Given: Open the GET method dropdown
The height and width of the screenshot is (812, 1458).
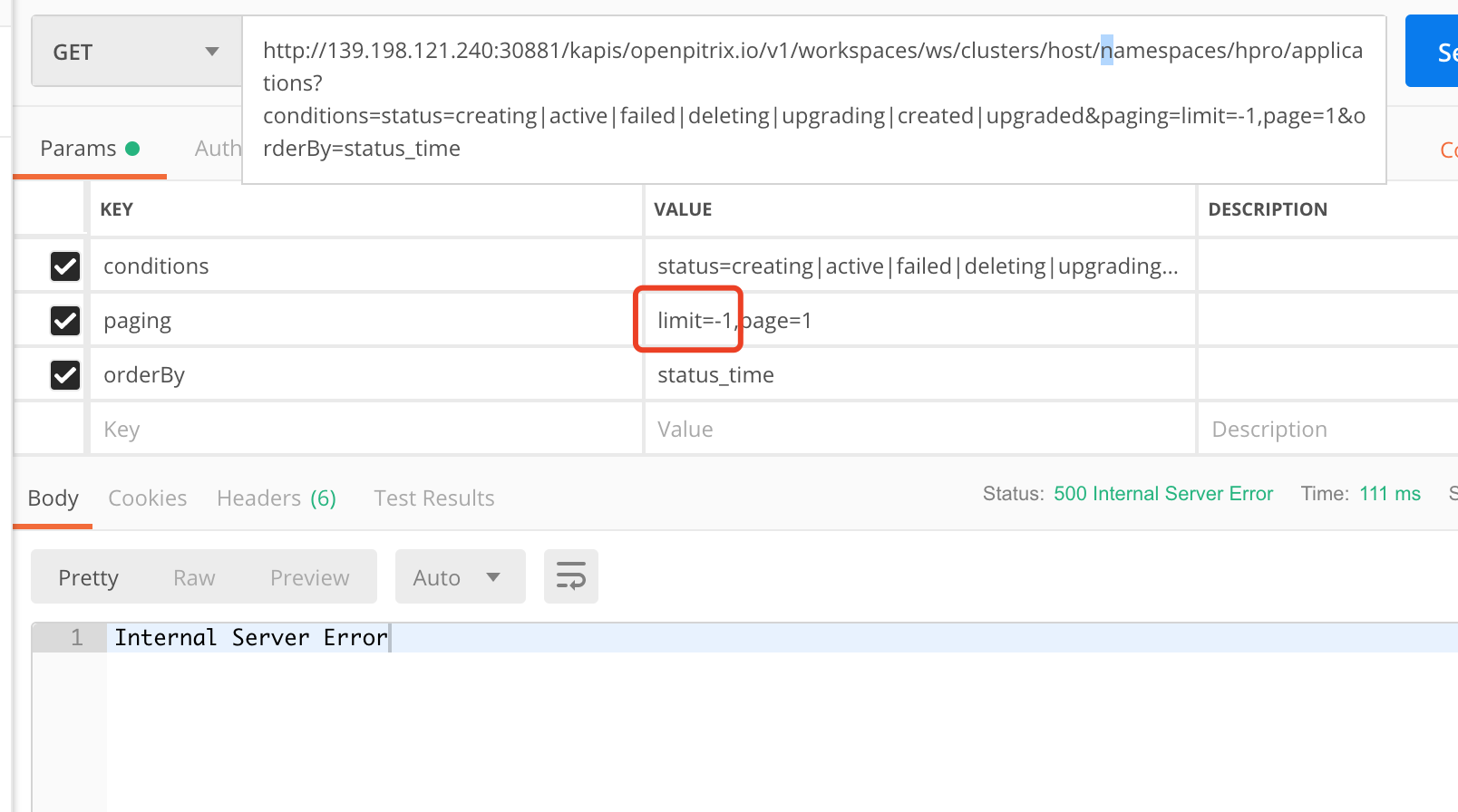Looking at the screenshot, I should pos(137,52).
